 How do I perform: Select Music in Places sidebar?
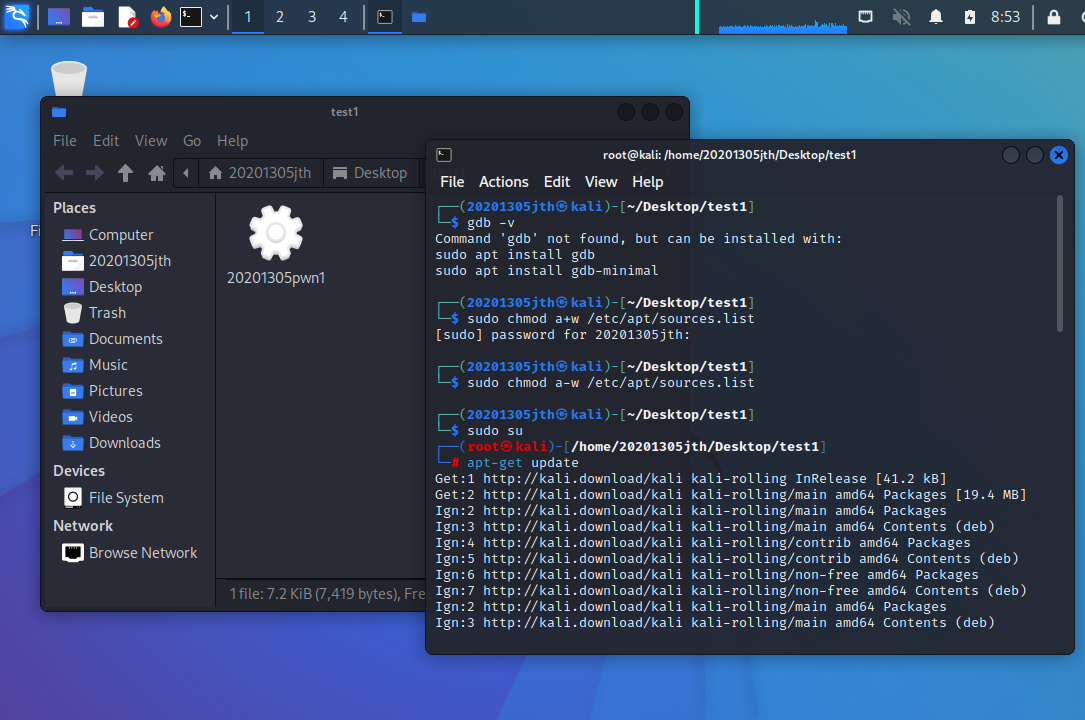coord(108,365)
